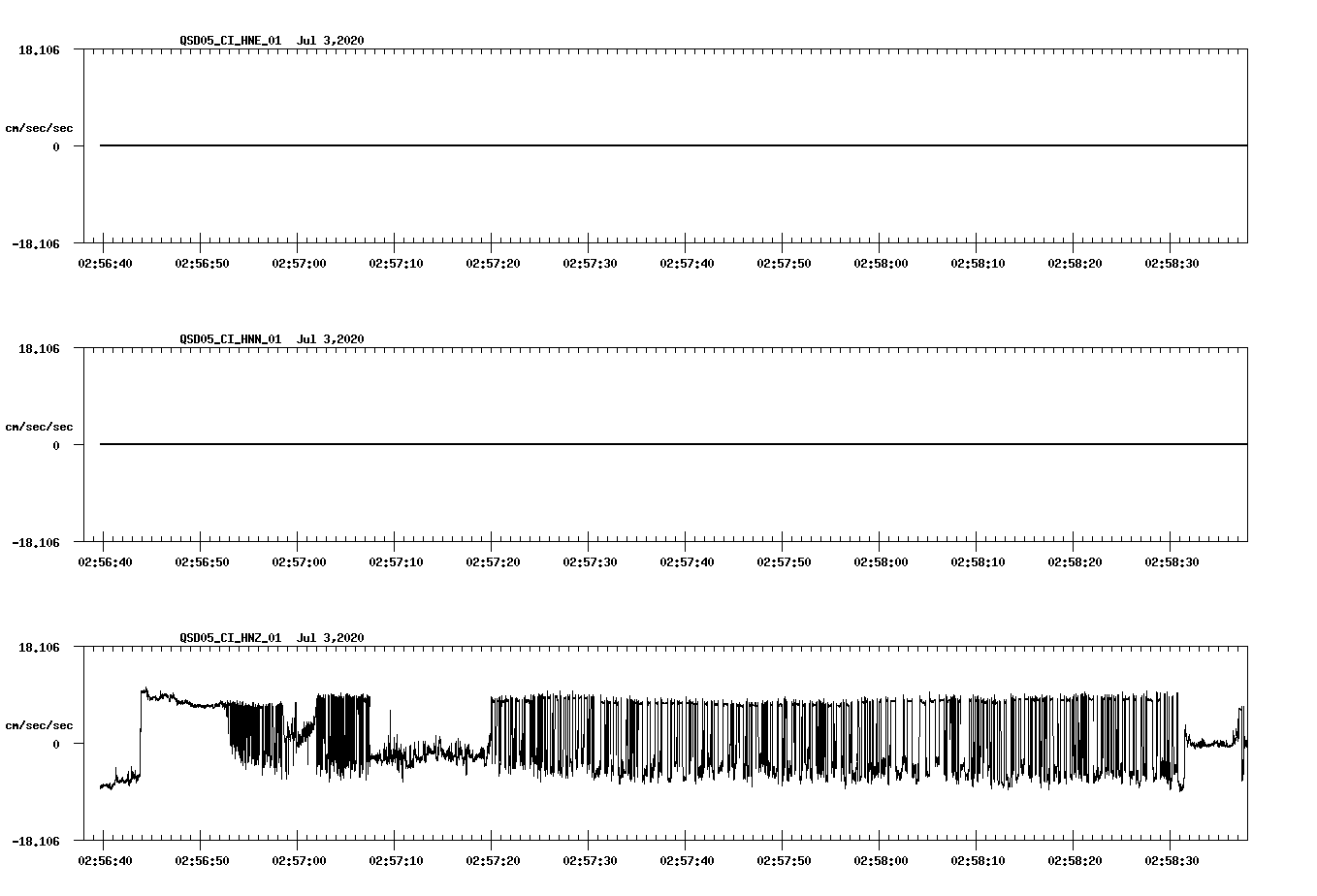This screenshot has height=896, width=1317.
Task: Click the flat trace line in the HNE plot
Action: 673,145
